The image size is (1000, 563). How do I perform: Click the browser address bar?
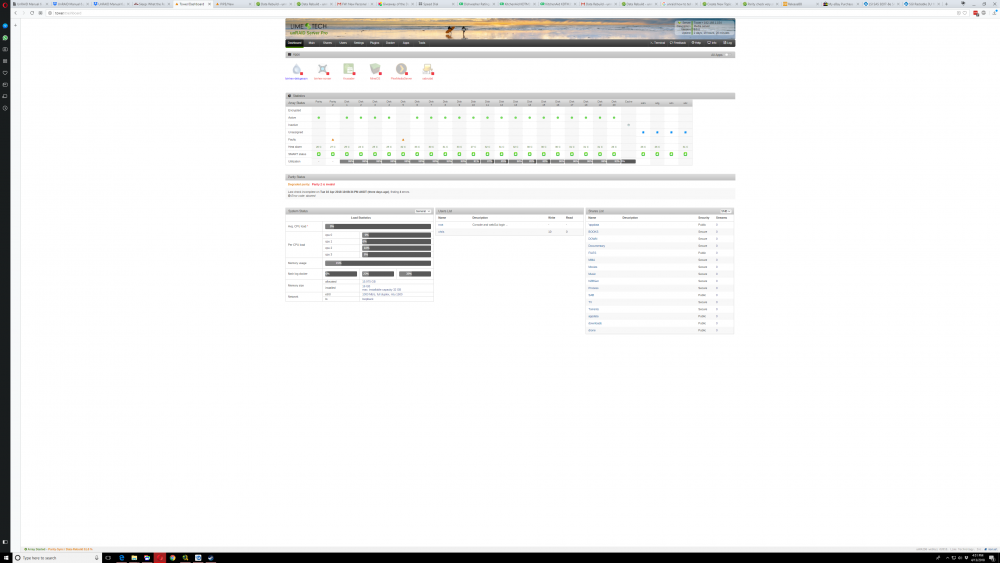coord(497,13)
